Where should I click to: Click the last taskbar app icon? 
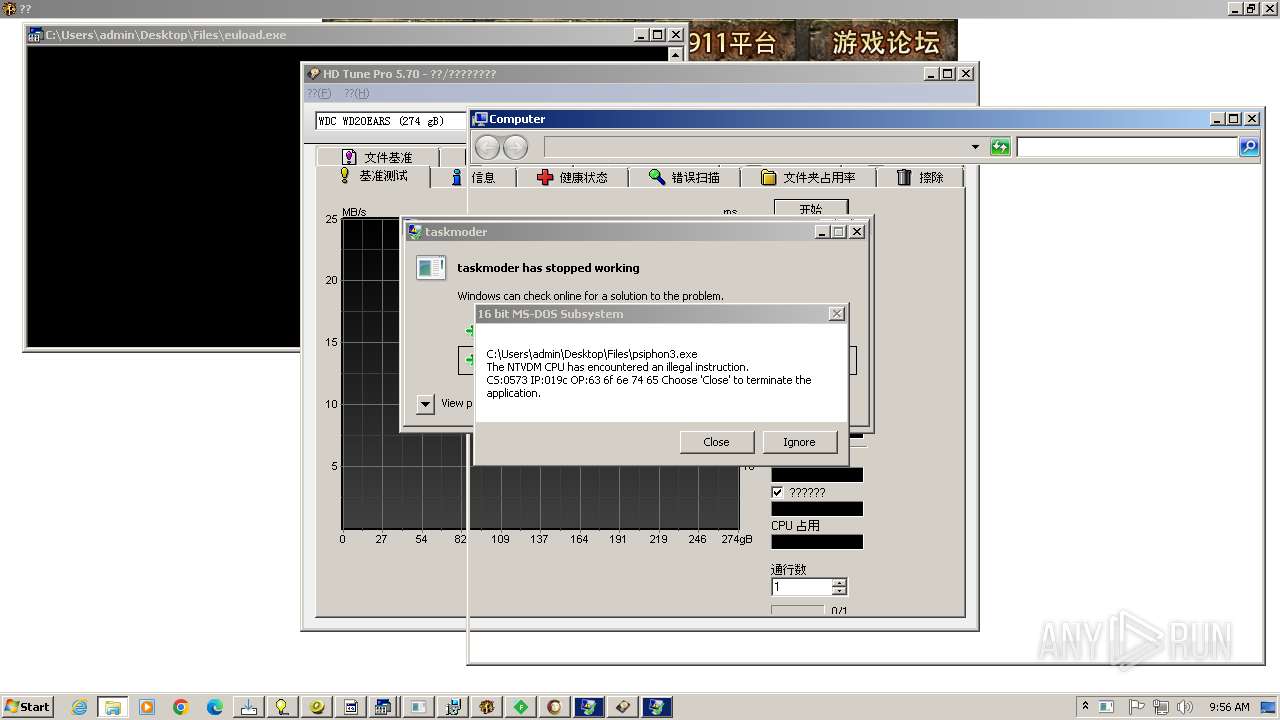657,707
